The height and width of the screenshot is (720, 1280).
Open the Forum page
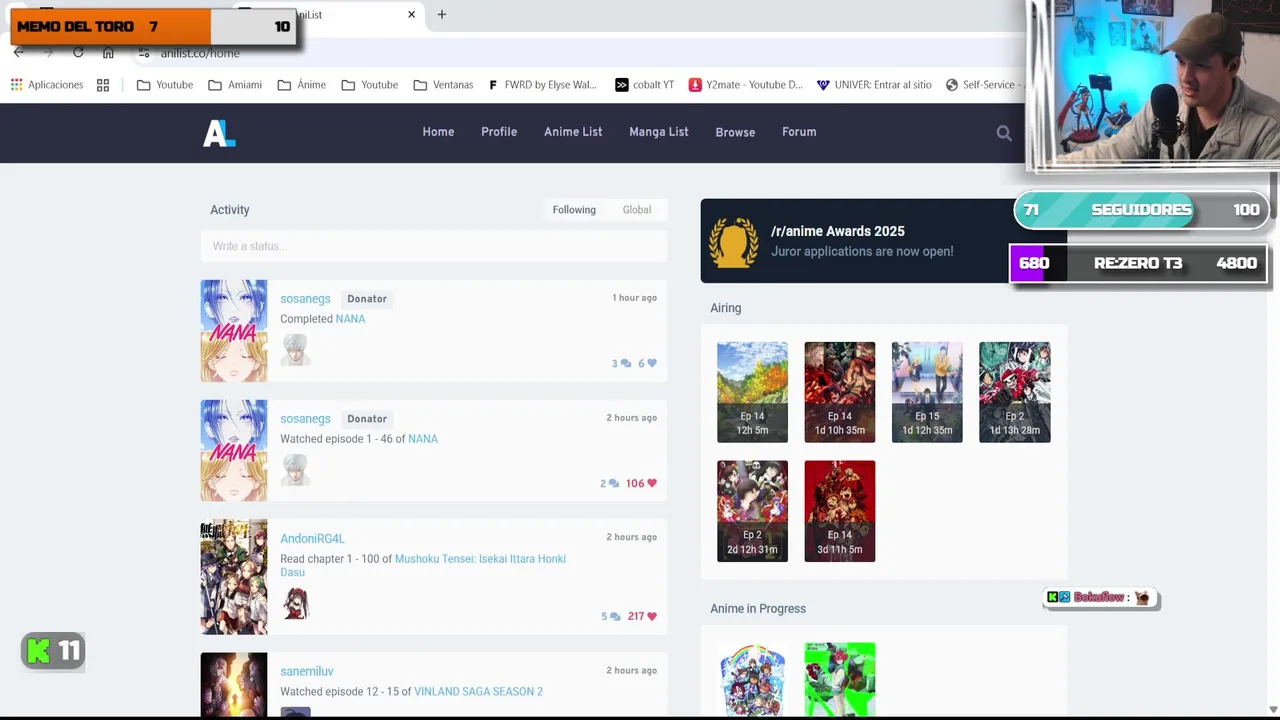(799, 132)
